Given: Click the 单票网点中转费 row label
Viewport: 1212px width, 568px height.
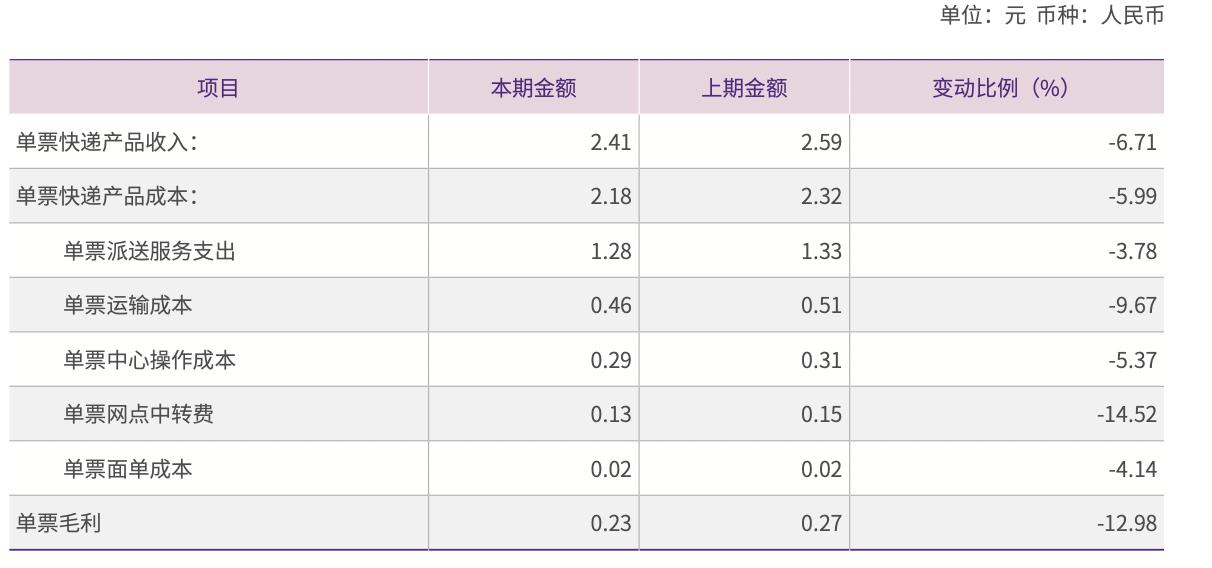Looking at the screenshot, I should click(x=139, y=414).
